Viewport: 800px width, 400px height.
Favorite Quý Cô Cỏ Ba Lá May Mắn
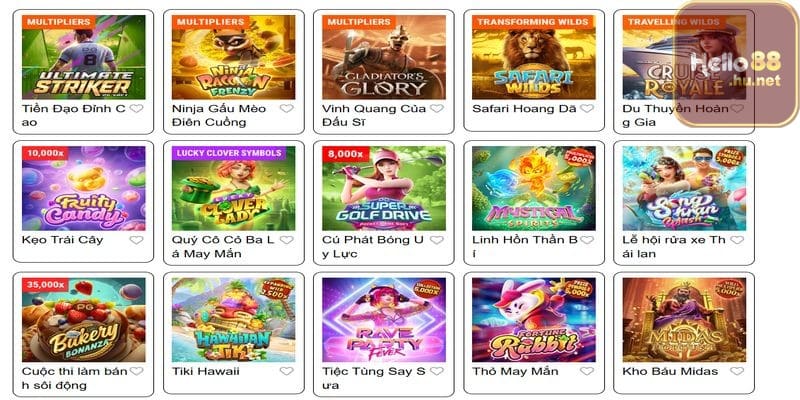coord(287,240)
